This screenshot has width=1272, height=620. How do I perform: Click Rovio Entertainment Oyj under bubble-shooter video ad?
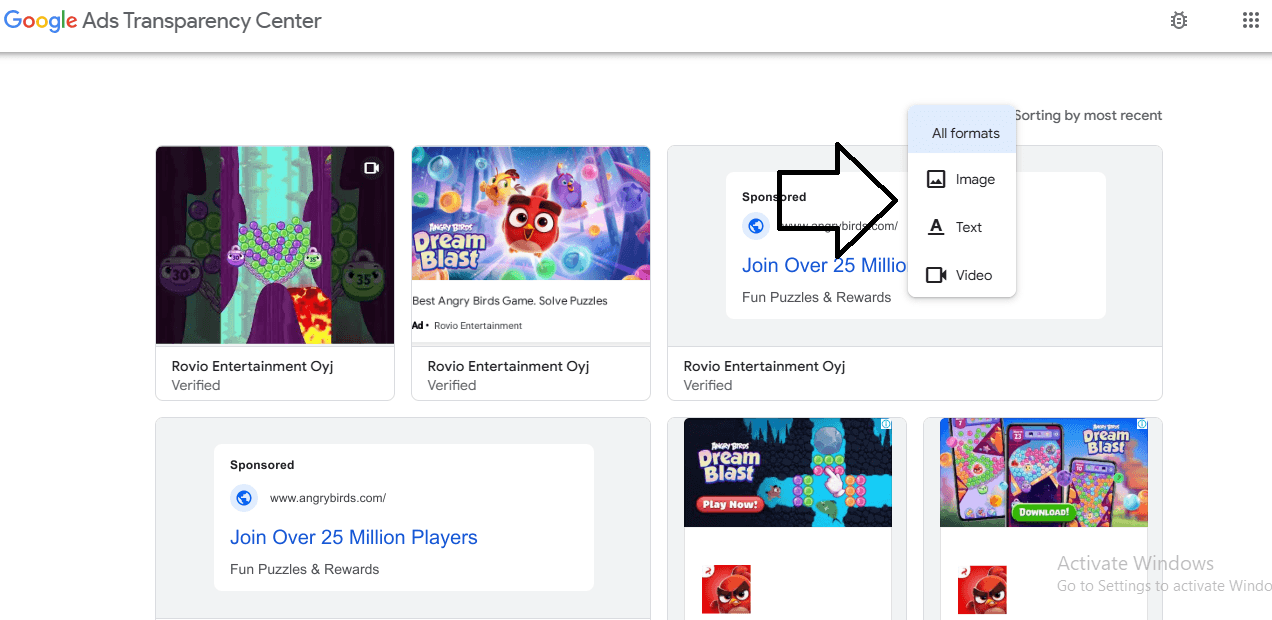coord(252,366)
